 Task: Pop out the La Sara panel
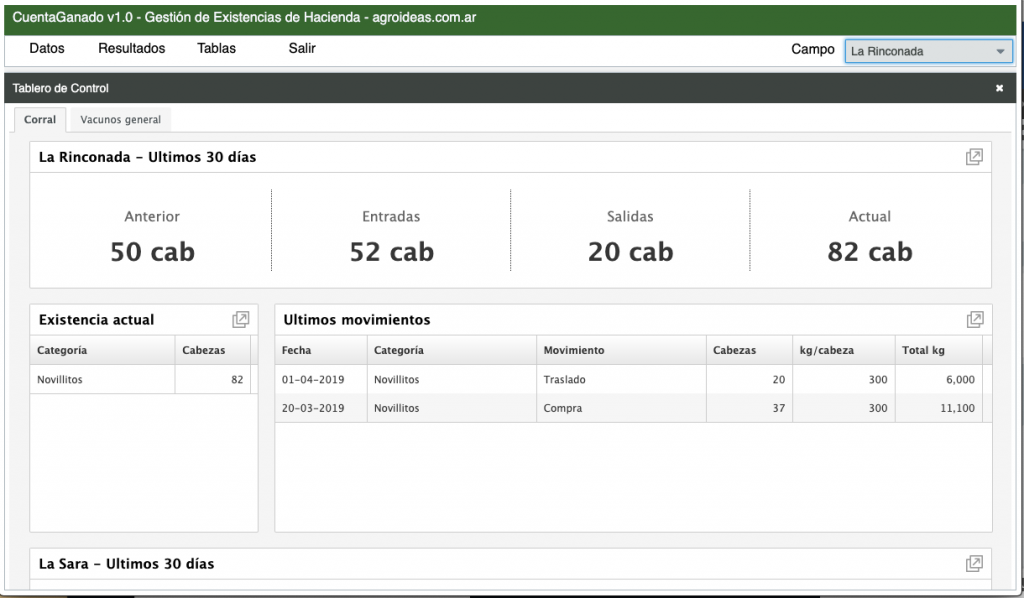point(974,563)
